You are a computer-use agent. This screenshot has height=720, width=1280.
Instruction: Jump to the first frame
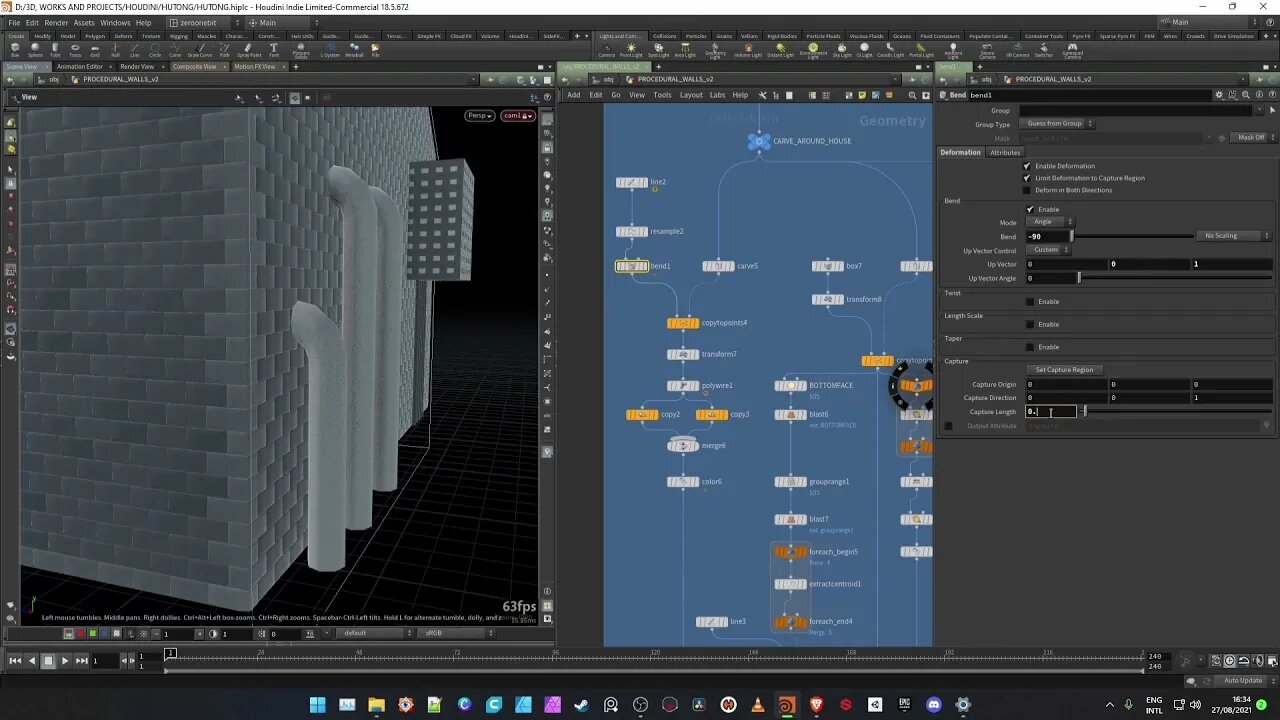tap(15, 660)
